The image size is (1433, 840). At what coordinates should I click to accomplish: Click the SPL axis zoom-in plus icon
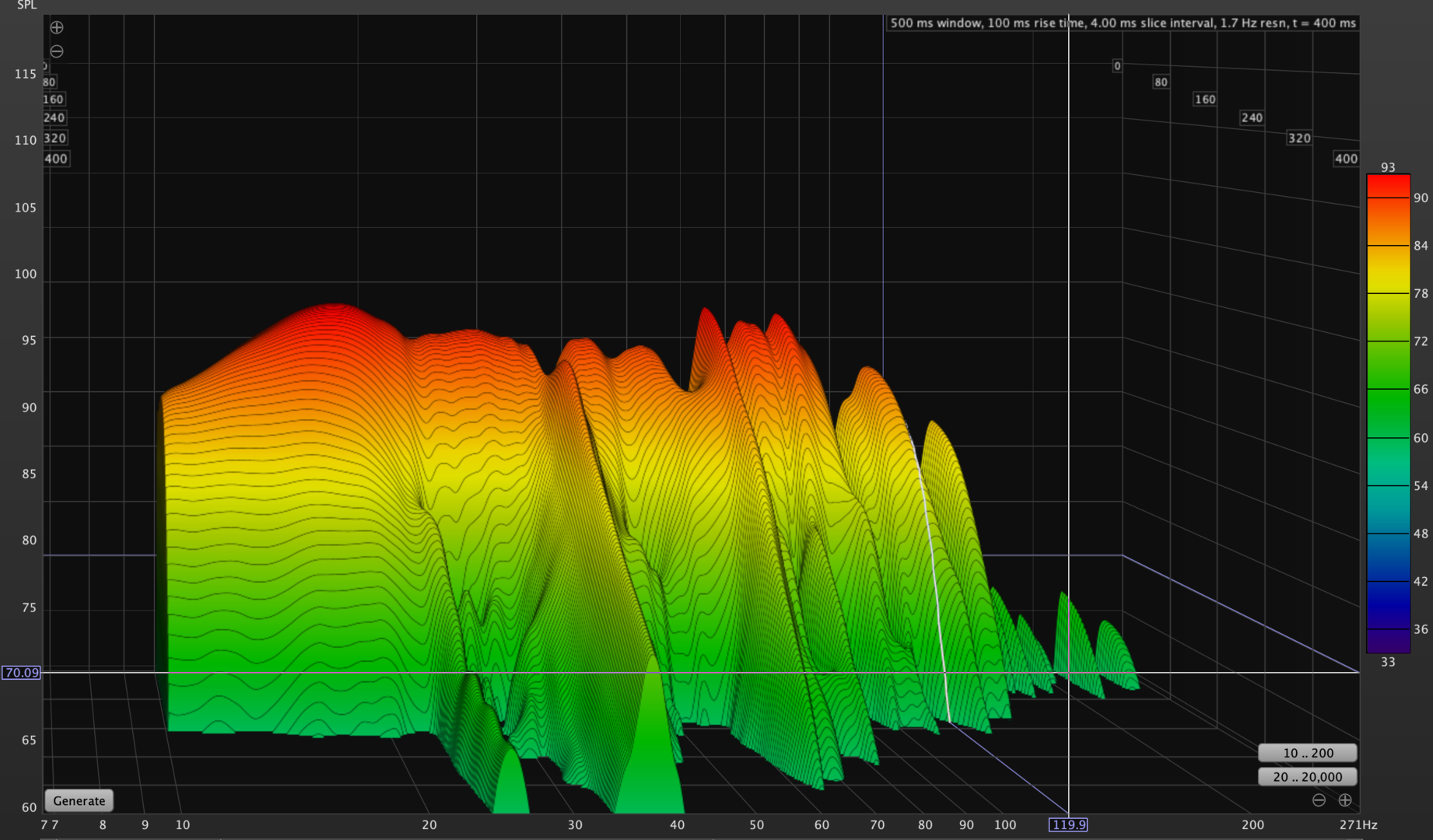[57, 28]
